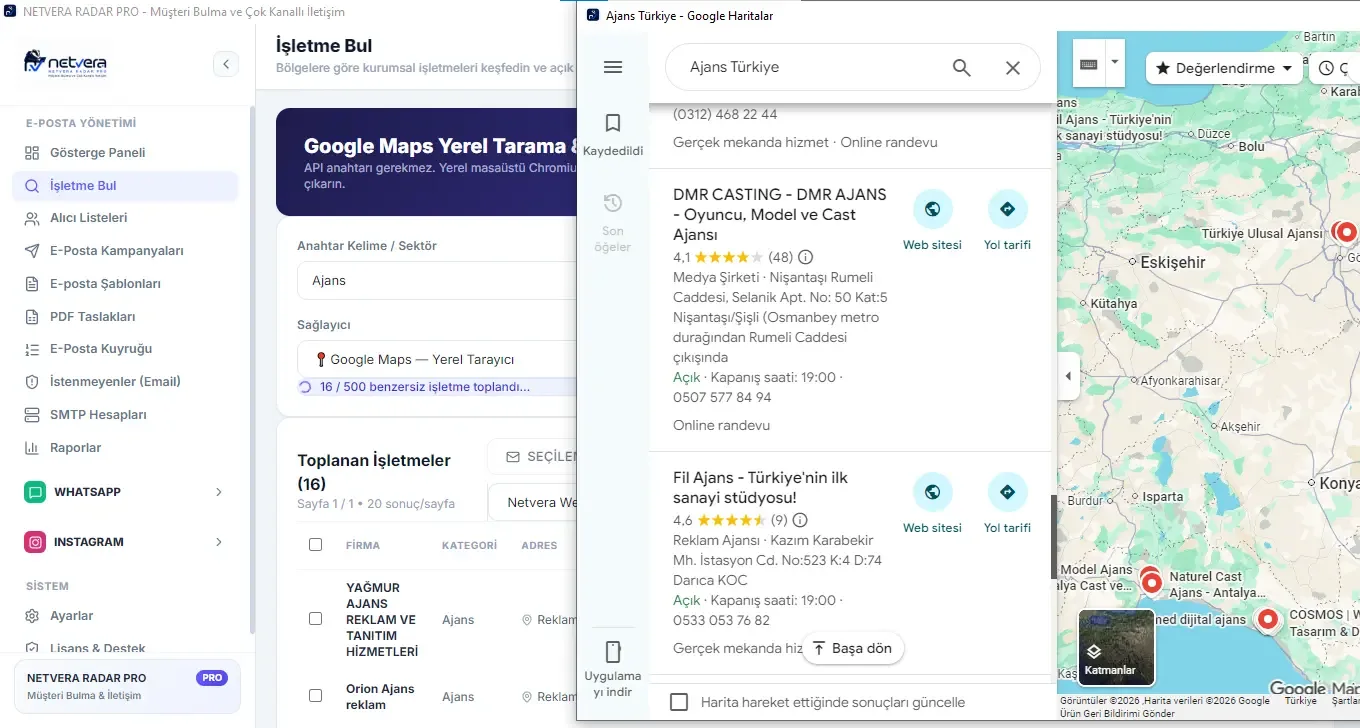Click the İstenmeyenler (Email) shield icon
The width and height of the screenshot is (1360, 728).
click(31, 382)
